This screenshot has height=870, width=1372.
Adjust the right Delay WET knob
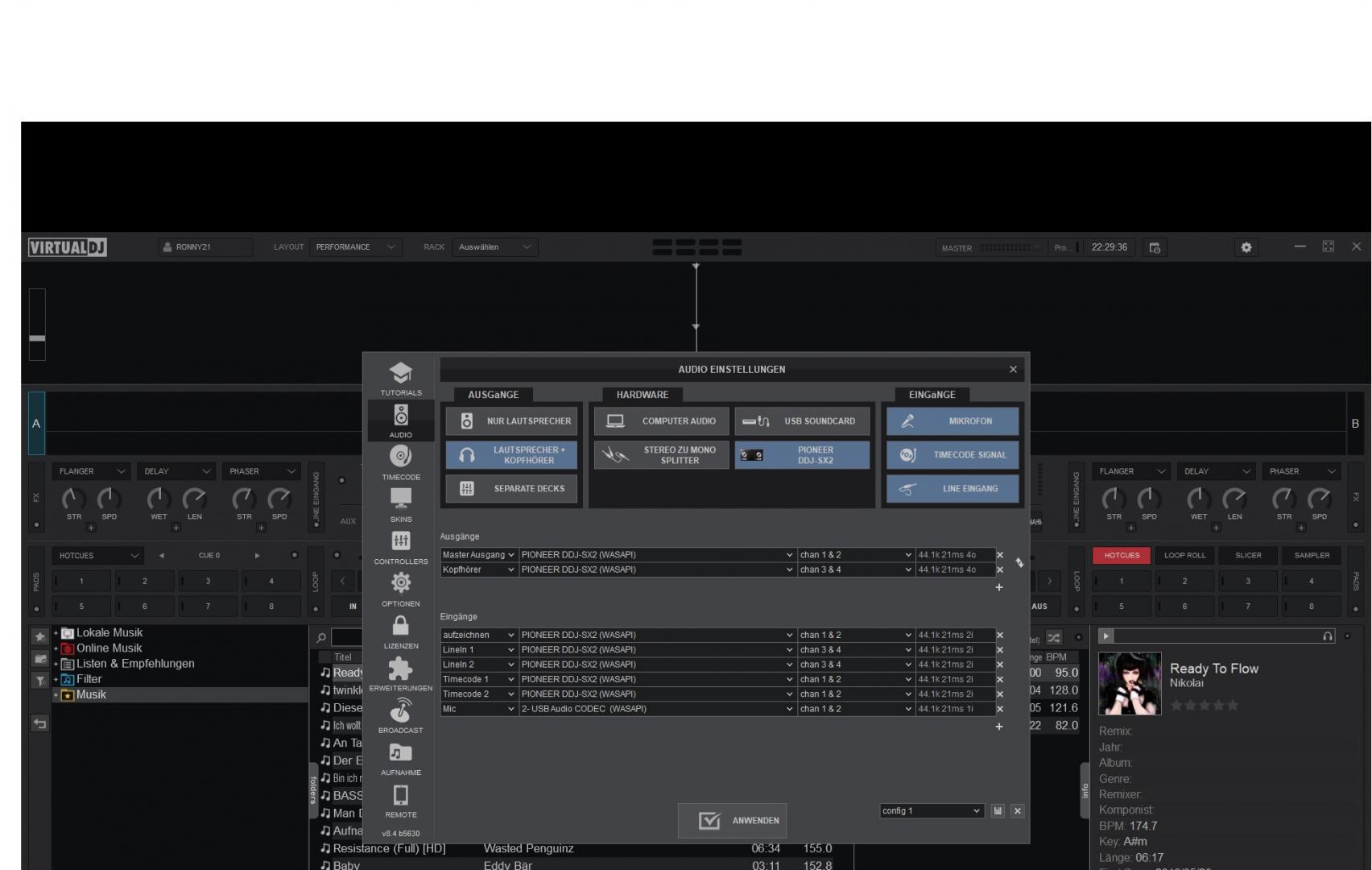tap(1199, 499)
